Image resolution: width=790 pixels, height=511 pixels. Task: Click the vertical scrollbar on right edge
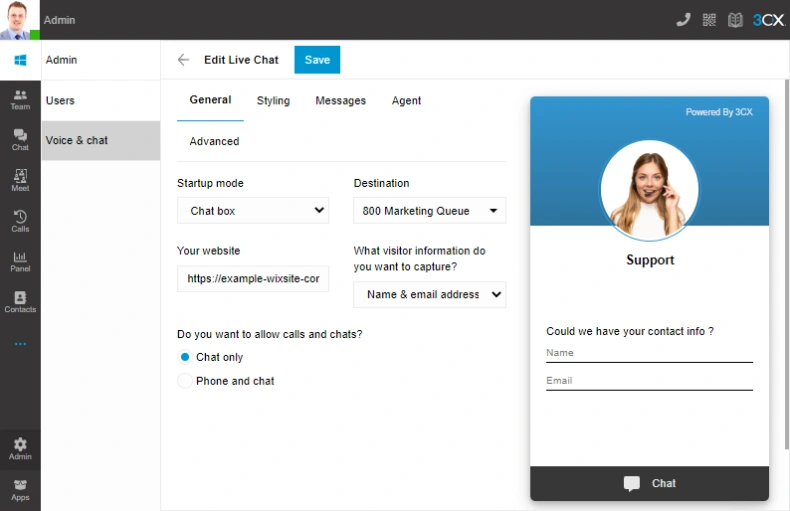tap(787, 264)
